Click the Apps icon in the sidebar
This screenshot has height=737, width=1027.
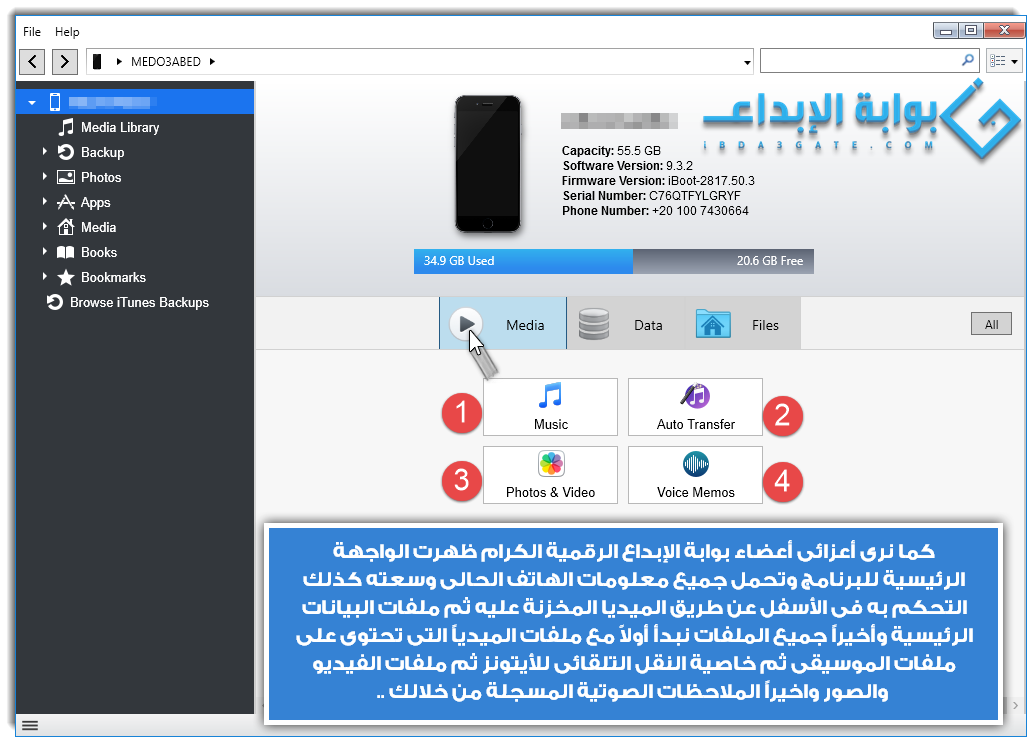pyautogui.click(x=65, y=202)
